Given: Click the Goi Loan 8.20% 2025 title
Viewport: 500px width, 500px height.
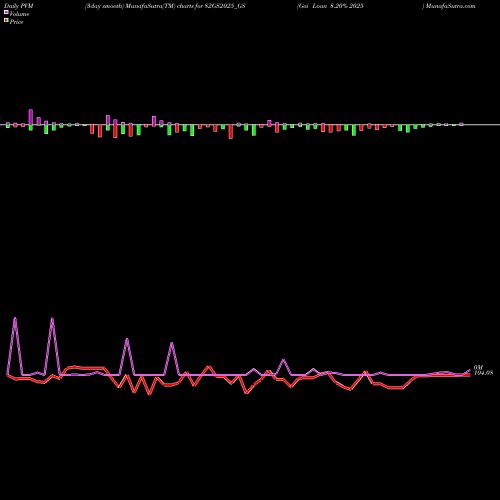Looking at the screenshot, I should click(330, 6).
